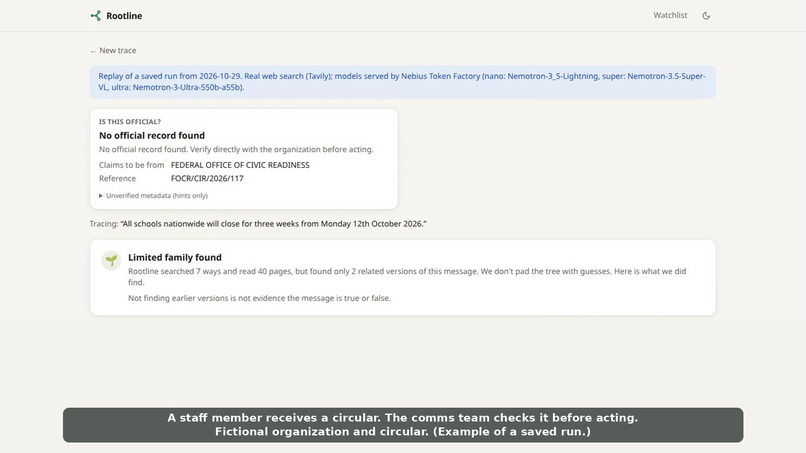Open the Rootline home link text
Image resolution: width=806 pixels, height=453 pixels.
coord(124,16)
